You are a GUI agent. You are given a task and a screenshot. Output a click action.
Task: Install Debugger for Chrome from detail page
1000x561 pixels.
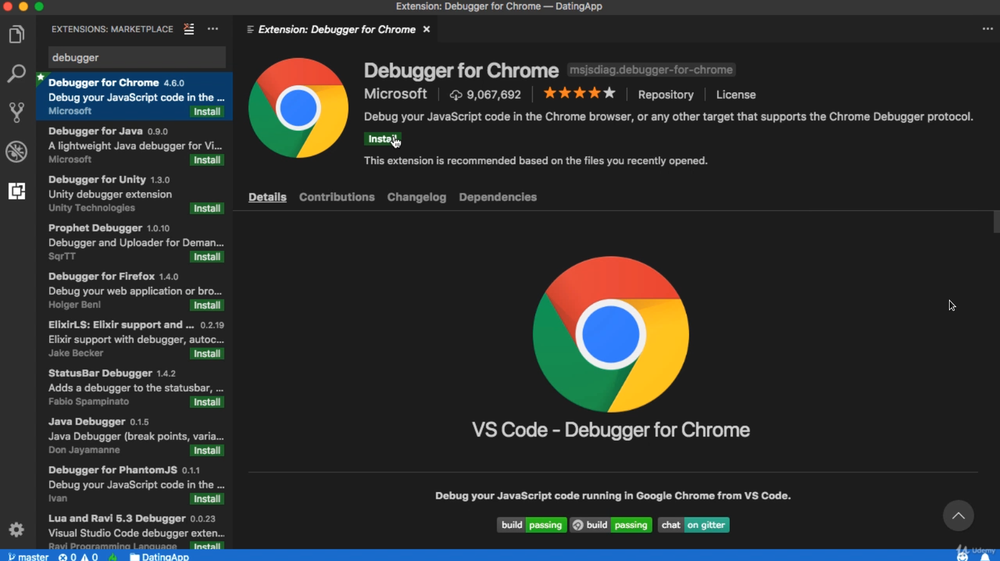pos(382,138)
